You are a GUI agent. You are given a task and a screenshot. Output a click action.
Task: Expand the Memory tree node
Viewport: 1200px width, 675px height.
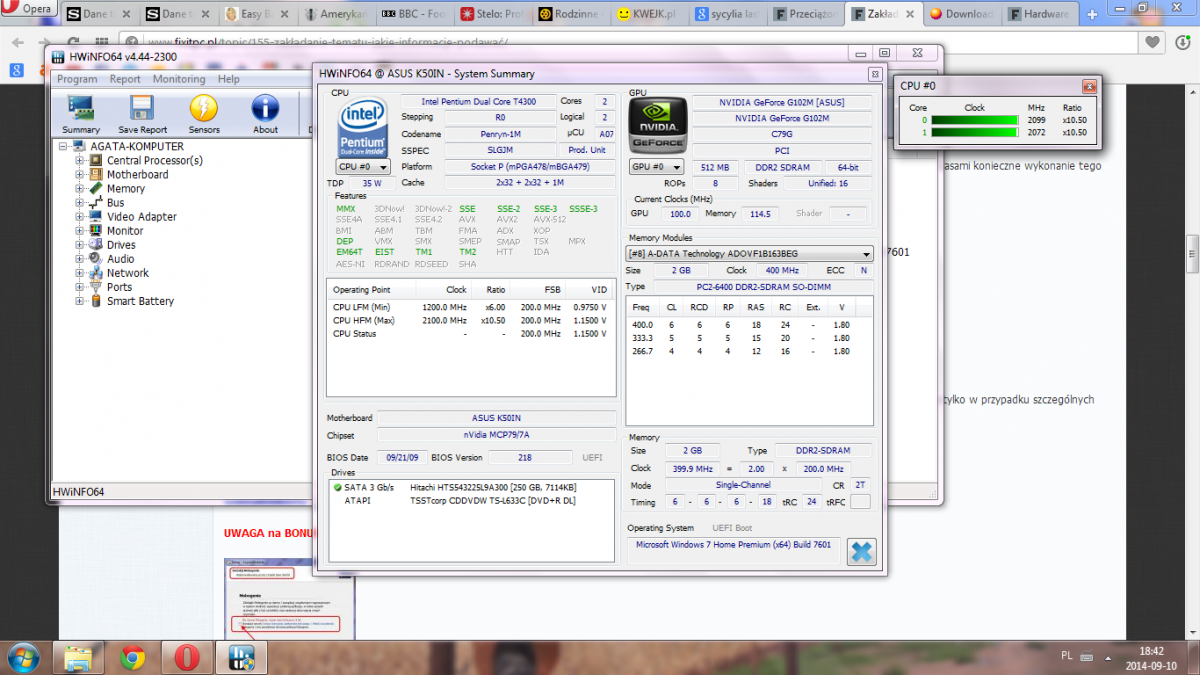coord(80,188)
